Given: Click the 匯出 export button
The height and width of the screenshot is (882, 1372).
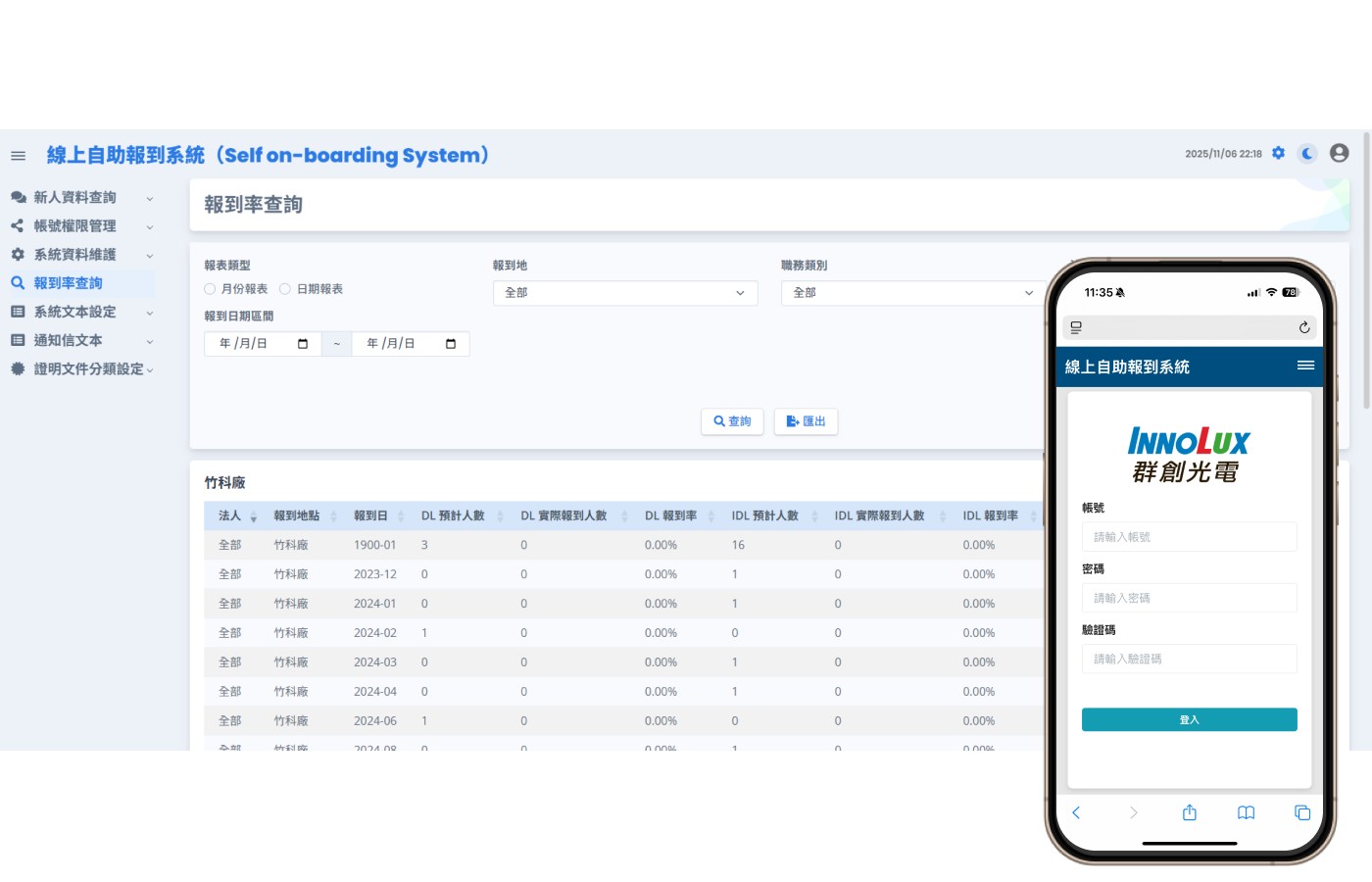Looking at the screenshot, I should (x=806, y=421).
